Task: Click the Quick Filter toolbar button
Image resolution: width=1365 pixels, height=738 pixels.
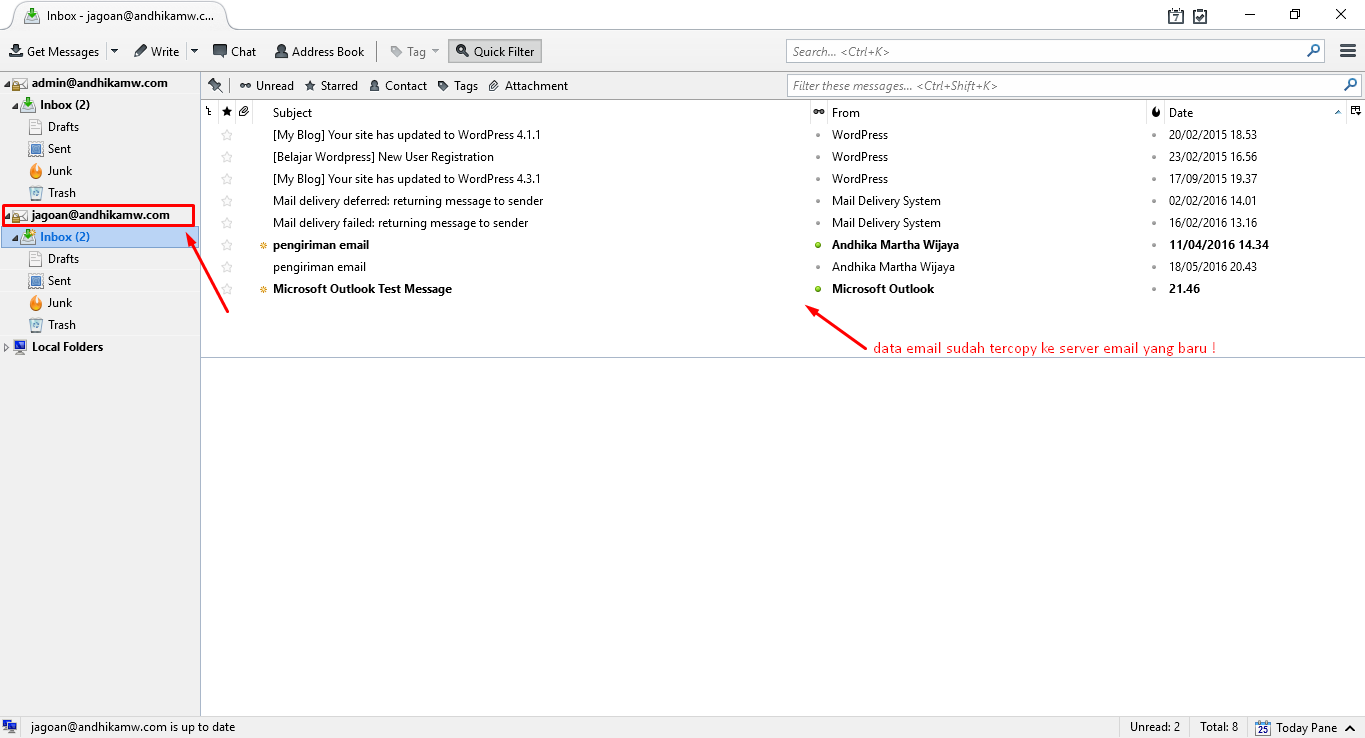Action: [495, 51]
